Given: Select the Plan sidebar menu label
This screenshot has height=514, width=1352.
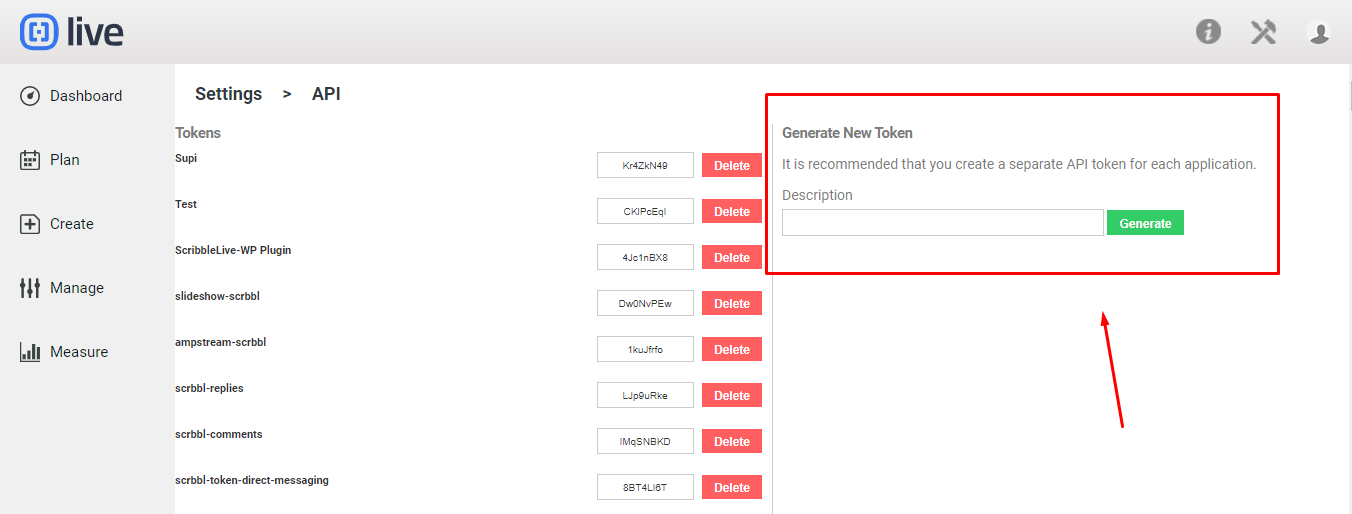Looking at the screenshot, I should (65, 160).
